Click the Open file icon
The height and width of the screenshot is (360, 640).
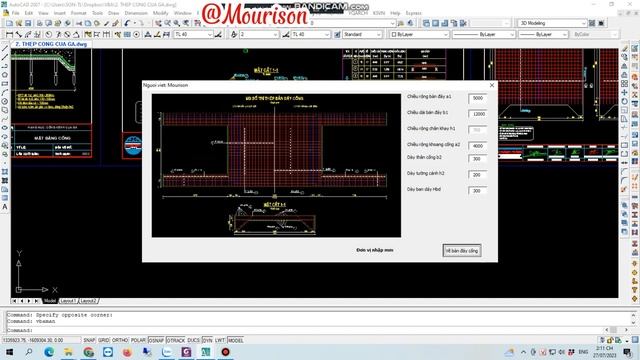(x=18, y=23)
